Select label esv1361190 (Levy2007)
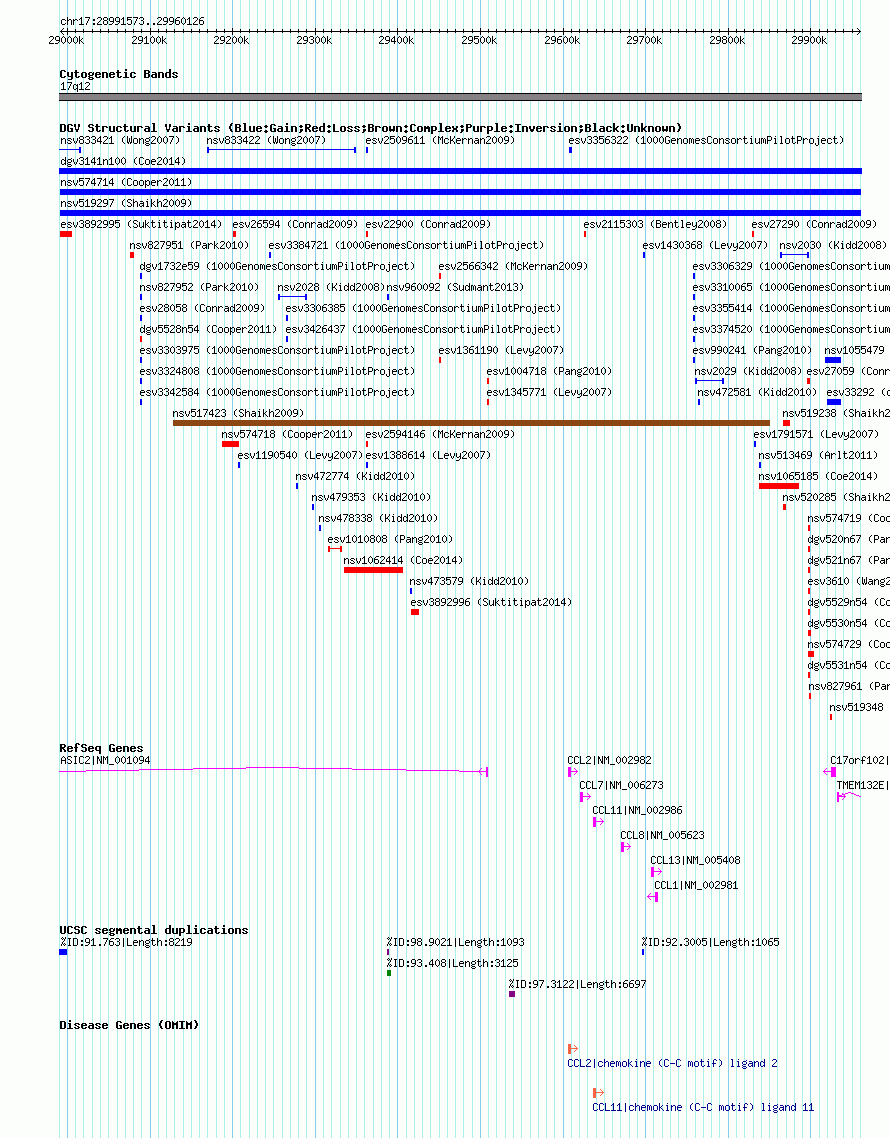The image size is (890, 1138). point(501,351)
